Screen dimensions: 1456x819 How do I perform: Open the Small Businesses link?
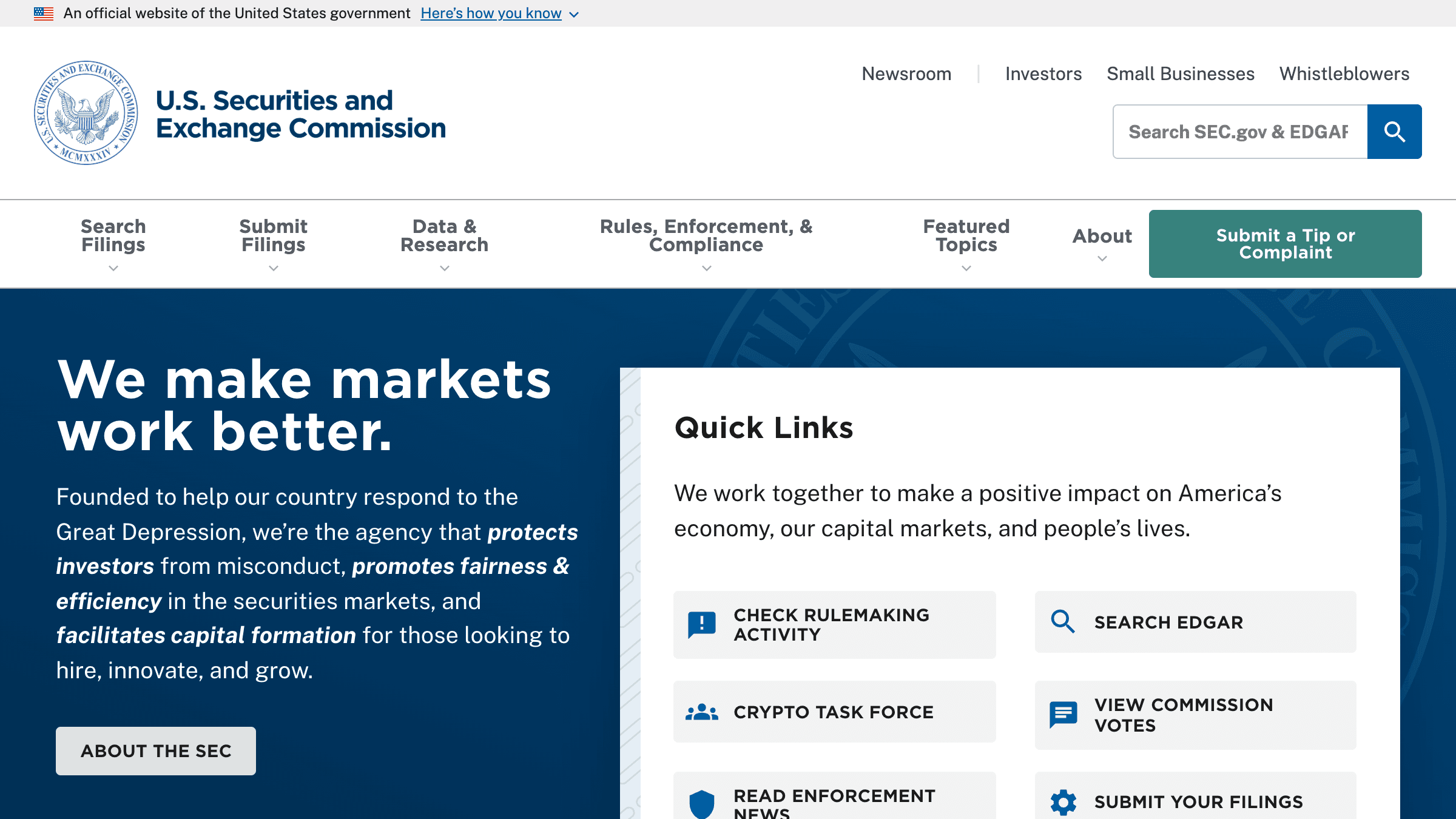(x=1181, y=74)
